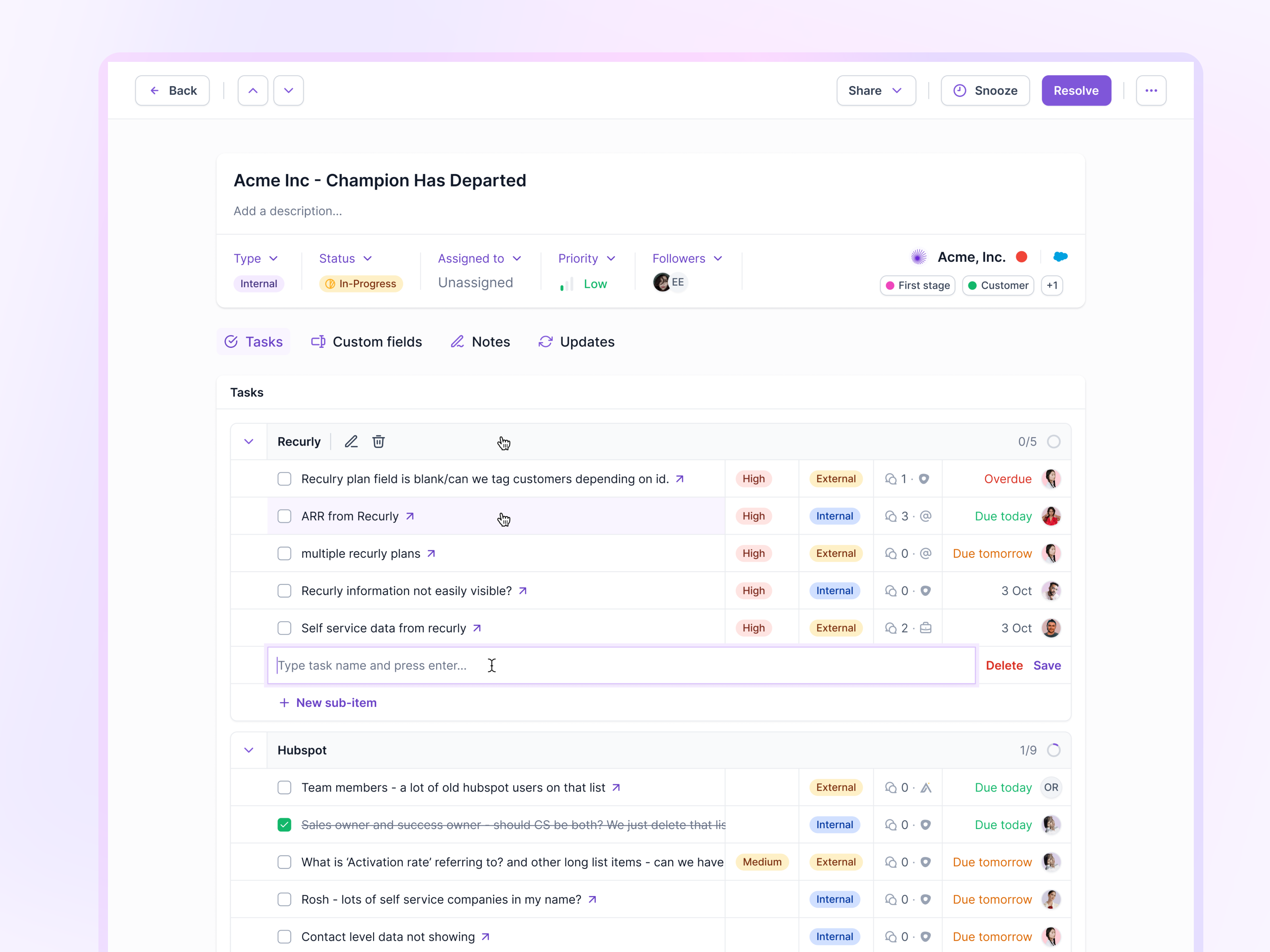Click the @ mention icon on multiple recurly plans

926,553
